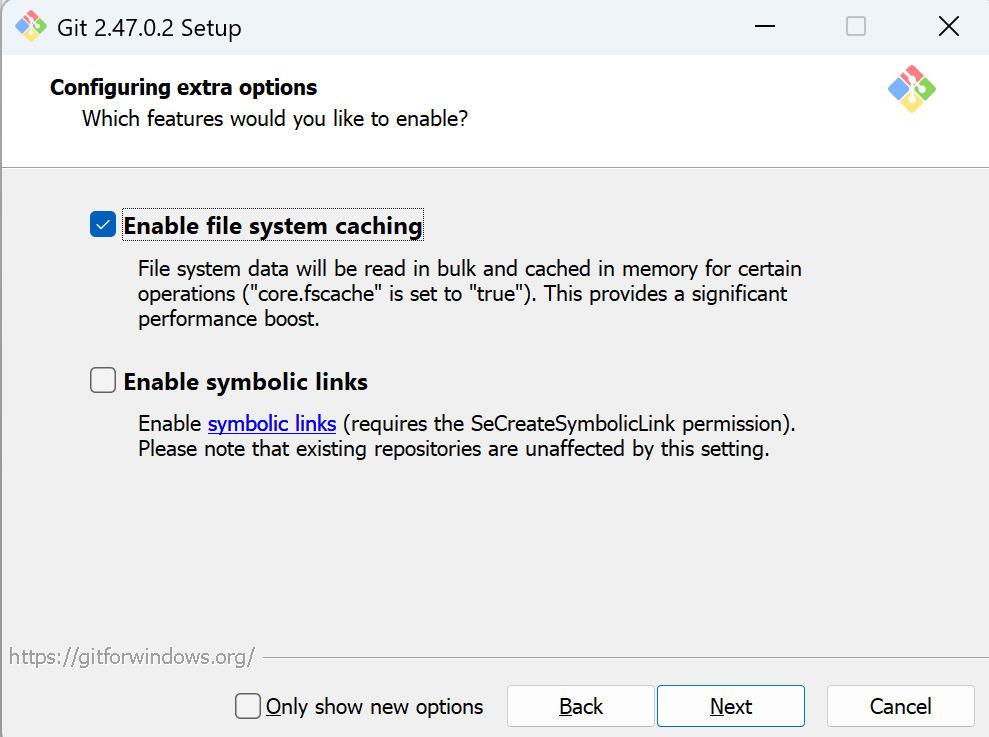The height and width of the screenshot is (737, 989).
Task: Tick the Enable symbolic links checkbox
Action: 103,381
